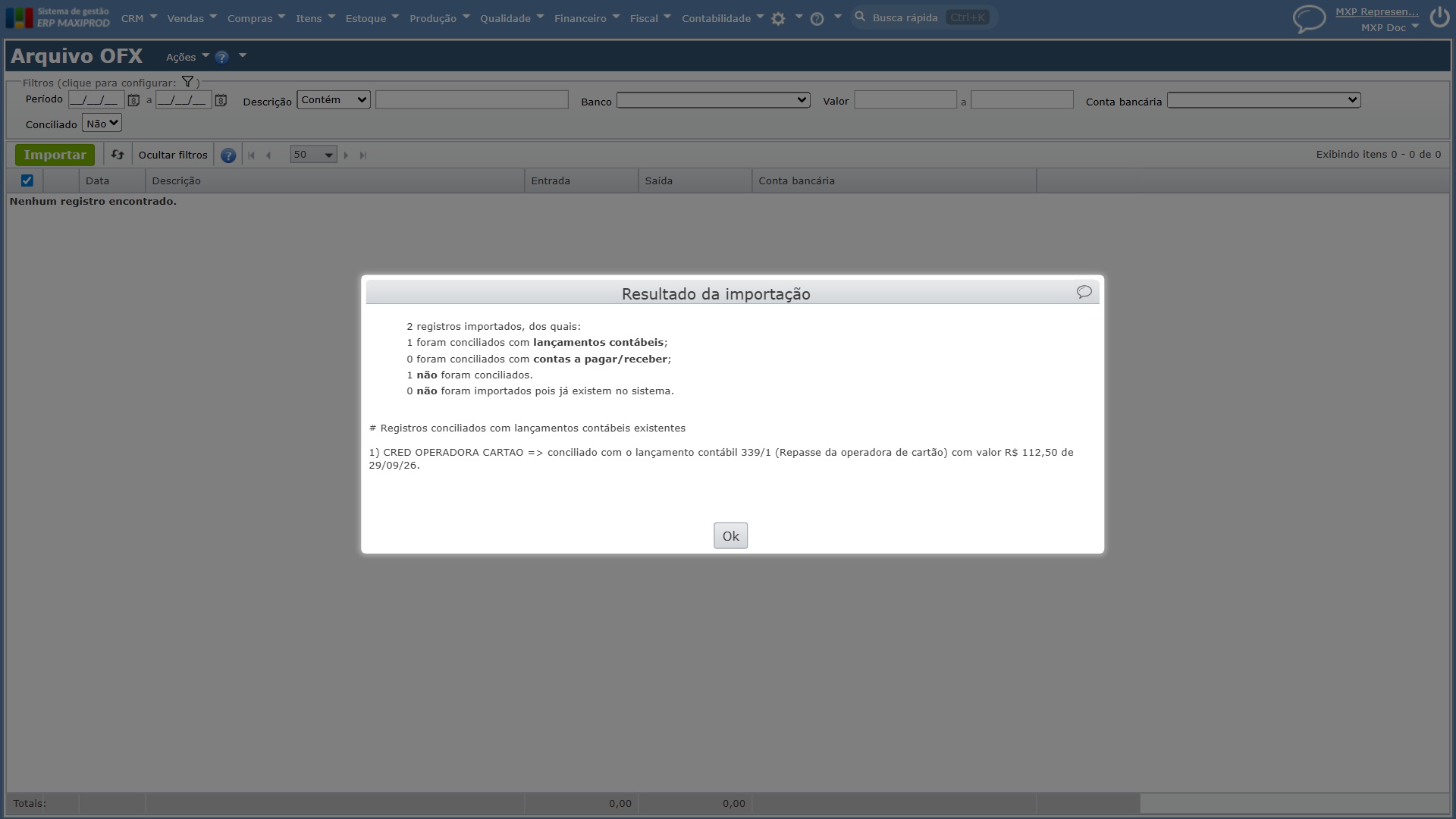Open the Conciliado dropdown
1456x819 pixels.
(x=102, y=124)
